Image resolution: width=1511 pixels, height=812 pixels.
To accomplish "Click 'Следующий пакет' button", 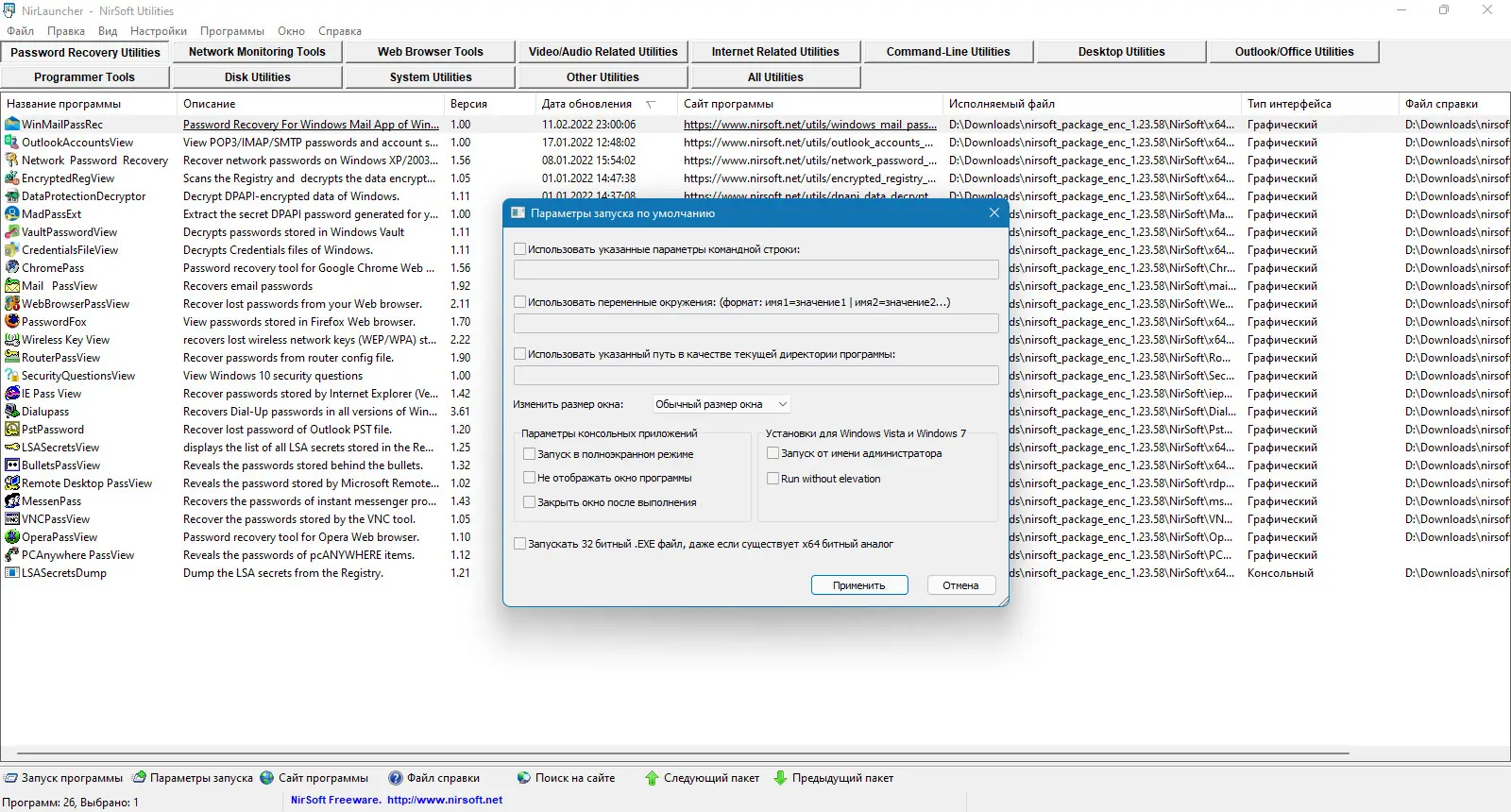I will coord(702,778).
